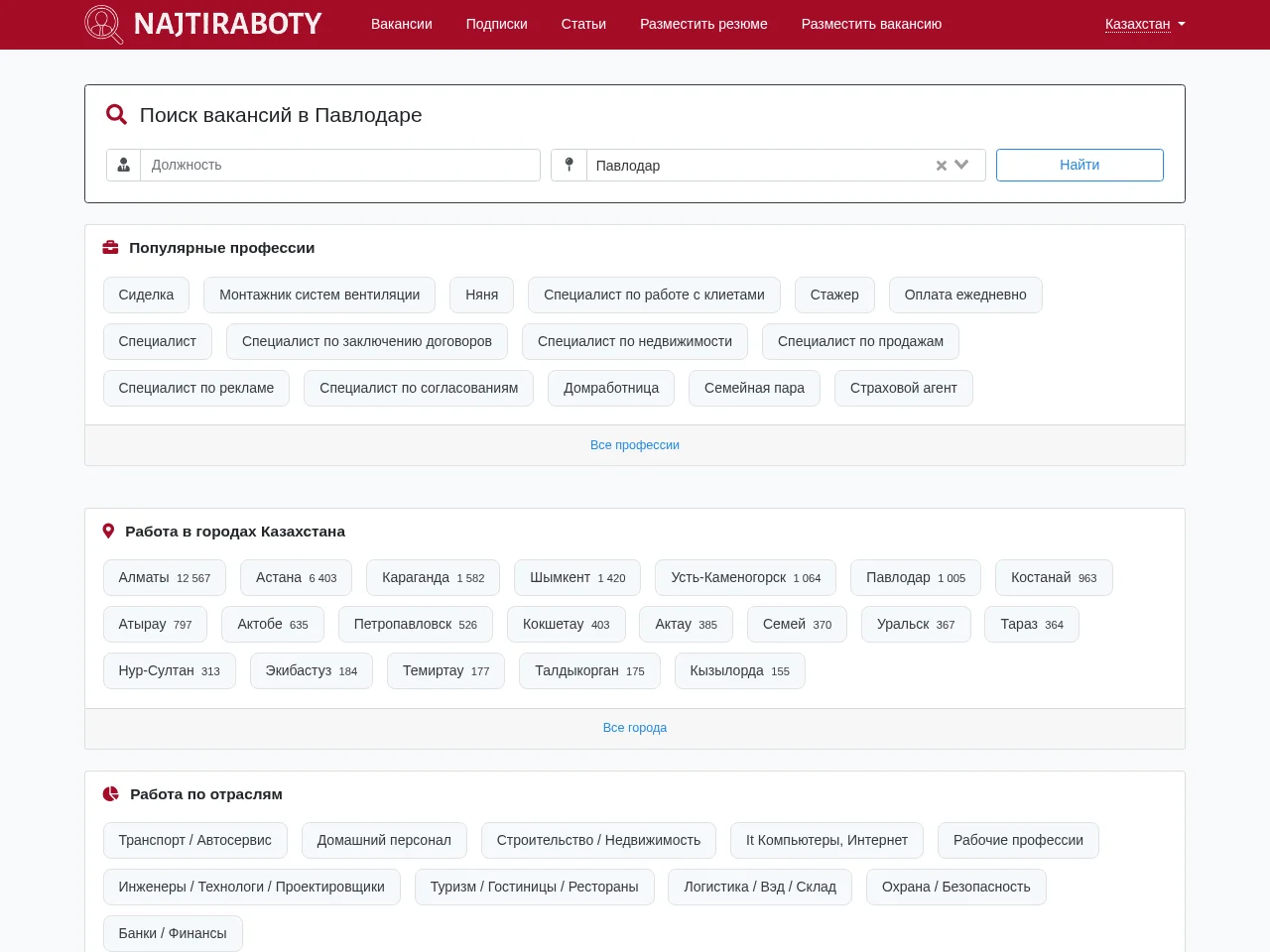Click the person icon beside Должность field

[124, 165]
